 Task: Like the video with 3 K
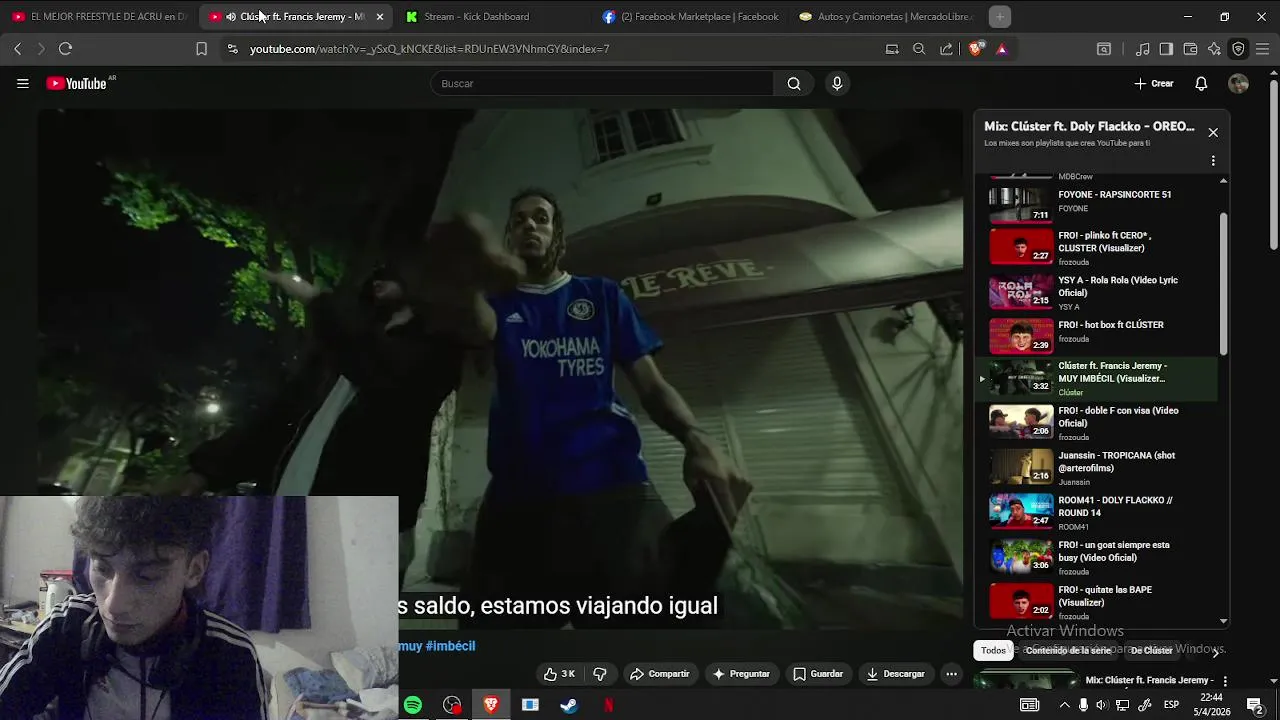click(x=558, y=674)
